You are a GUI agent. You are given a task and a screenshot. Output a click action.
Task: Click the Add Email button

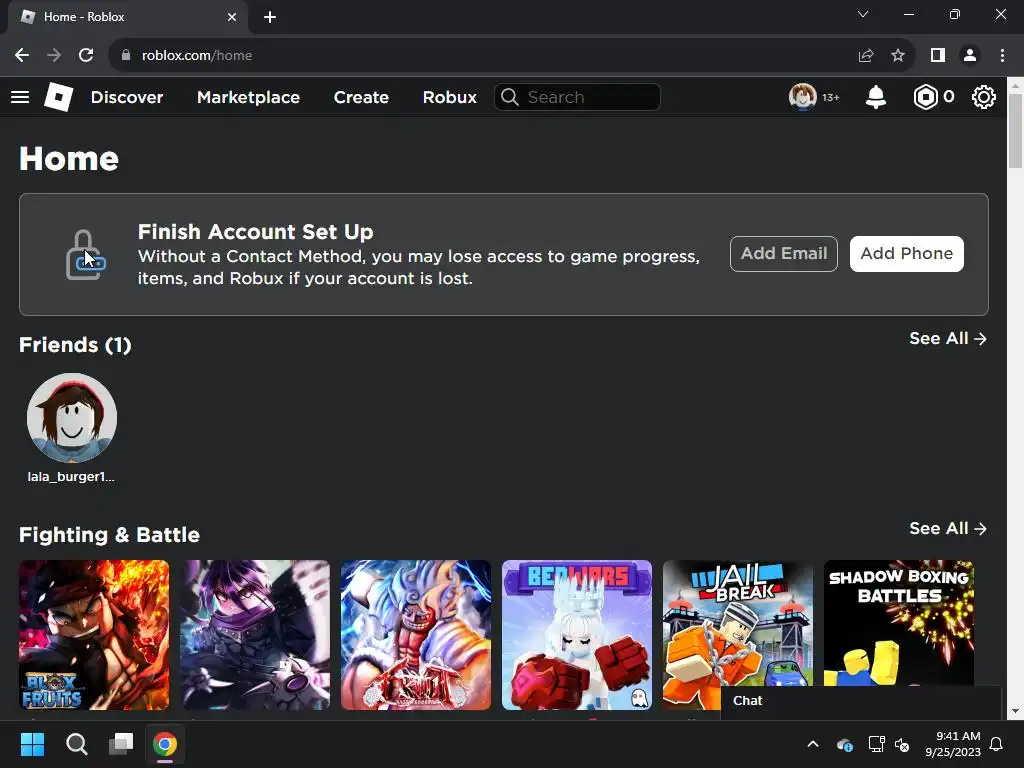click(784, 253)
